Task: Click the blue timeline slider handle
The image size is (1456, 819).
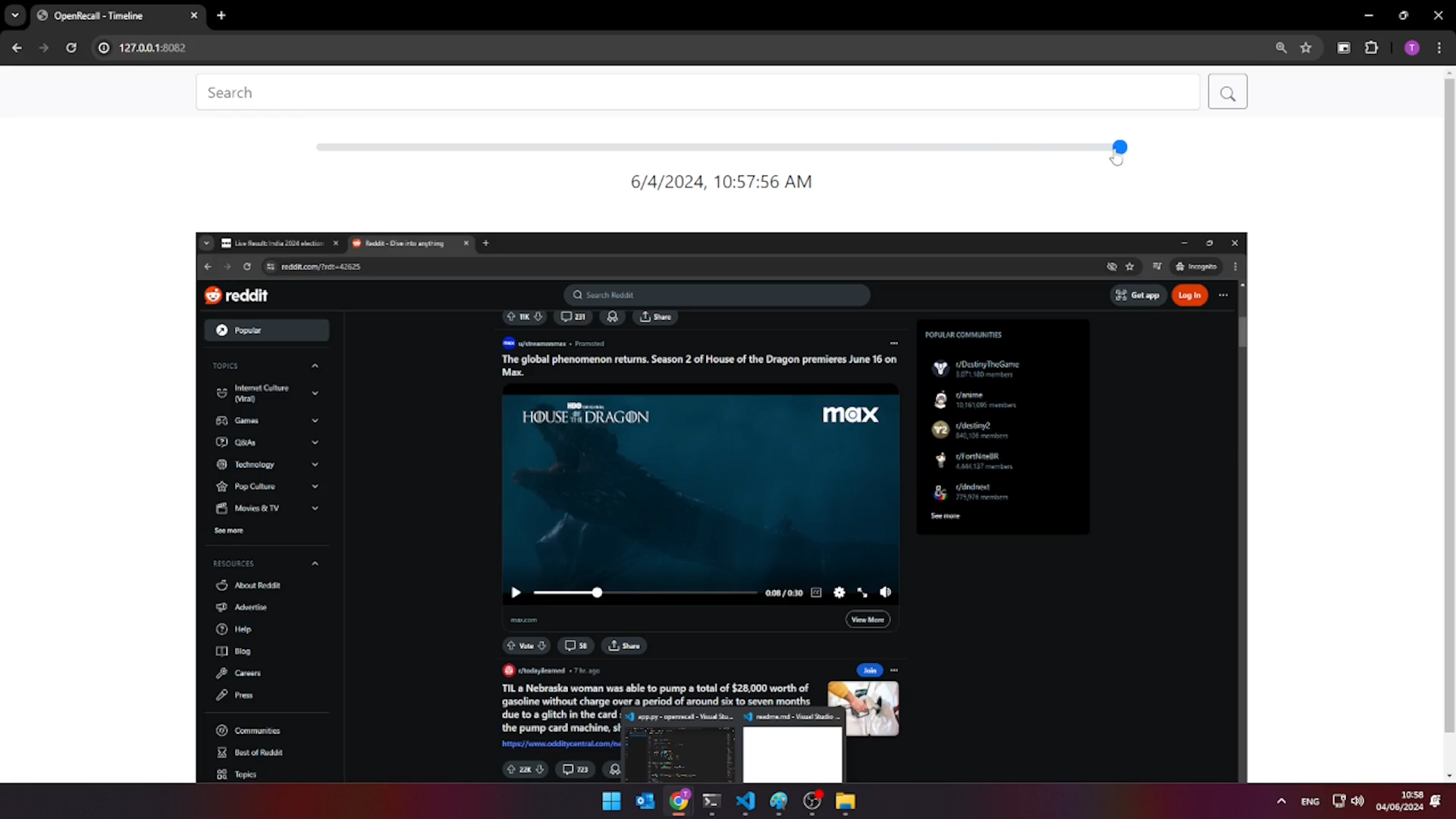Action: 1119,147
